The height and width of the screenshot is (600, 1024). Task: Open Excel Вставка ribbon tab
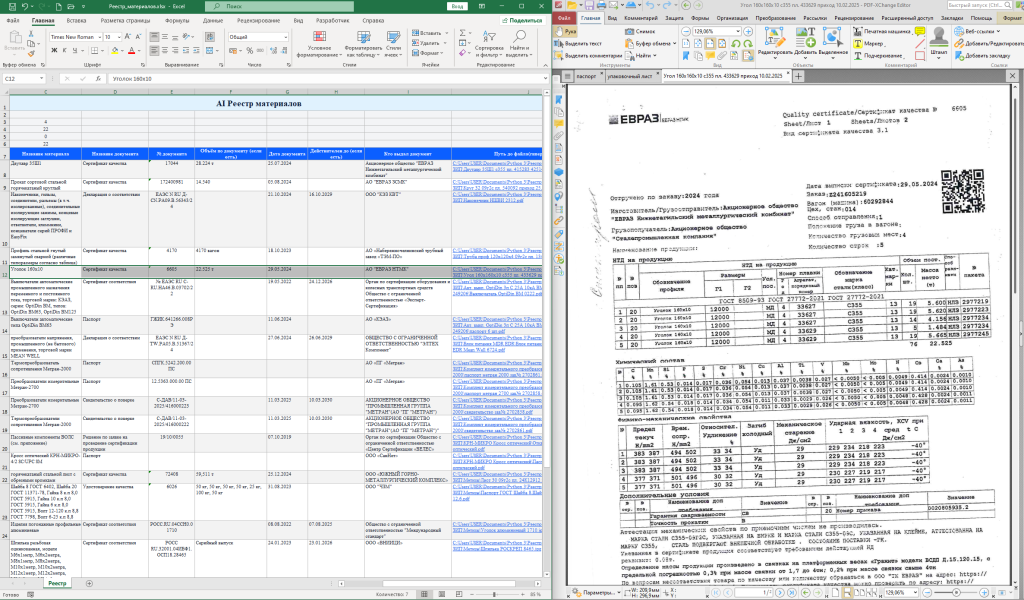[x=76, y=21]
